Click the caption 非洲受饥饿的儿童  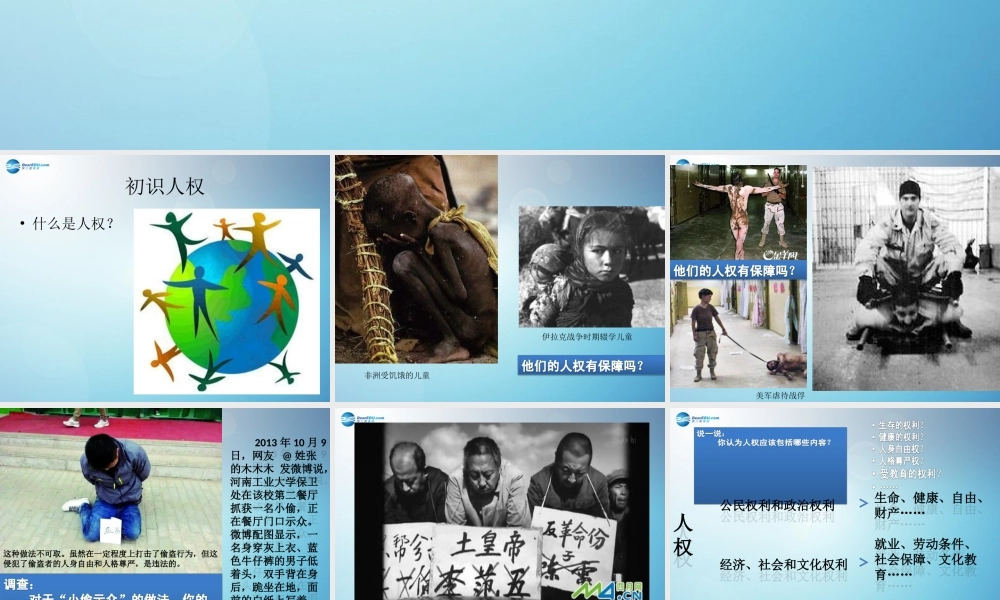[397, 376]
